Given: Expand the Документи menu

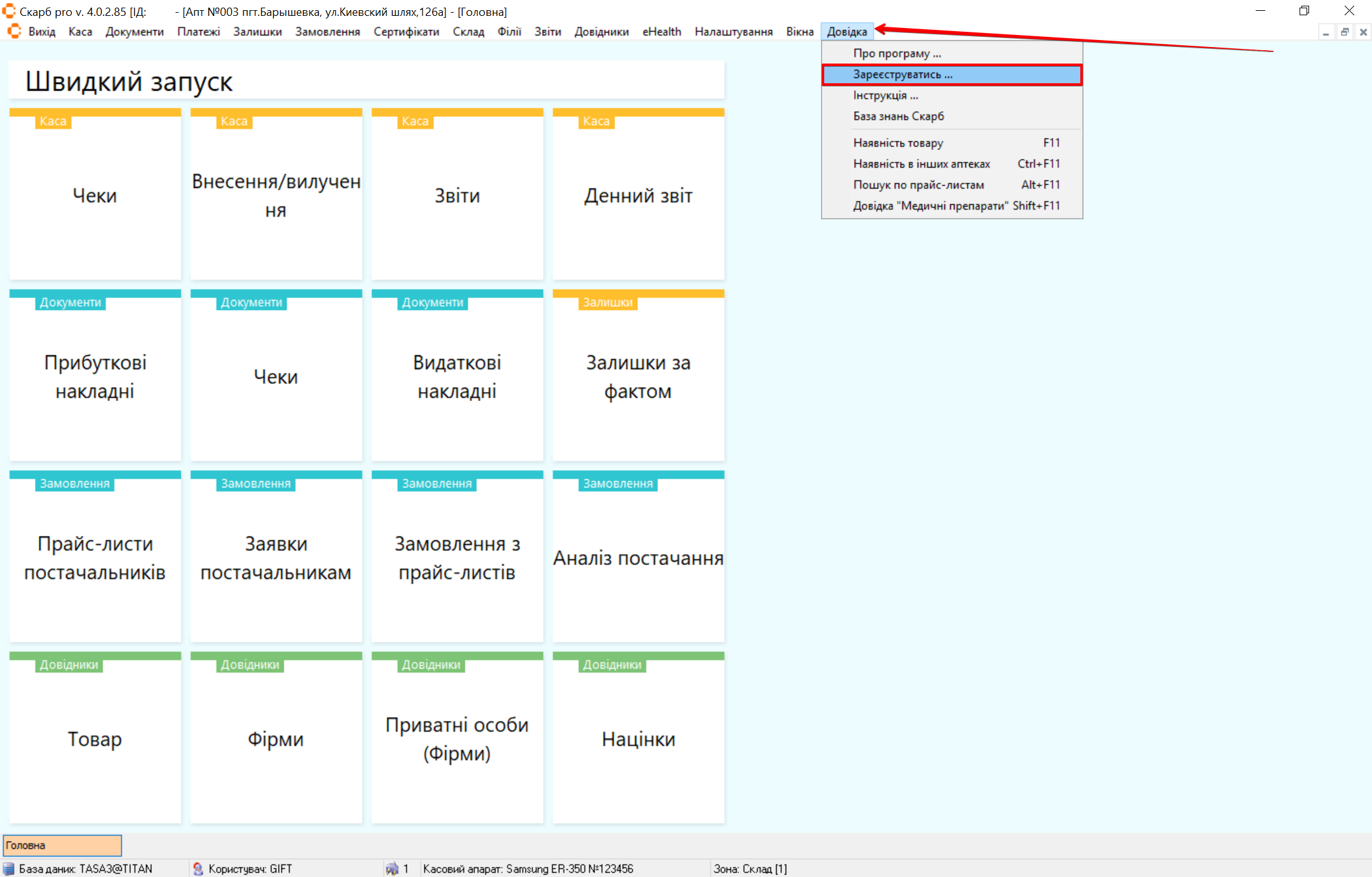Looking at the screenshot, I should 134,32.
